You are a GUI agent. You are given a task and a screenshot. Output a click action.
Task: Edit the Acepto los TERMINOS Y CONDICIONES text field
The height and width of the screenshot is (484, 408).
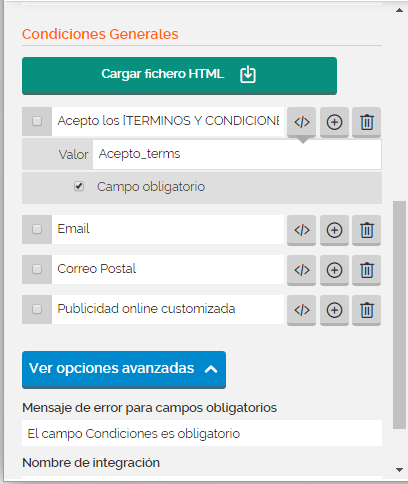[168, 121]
